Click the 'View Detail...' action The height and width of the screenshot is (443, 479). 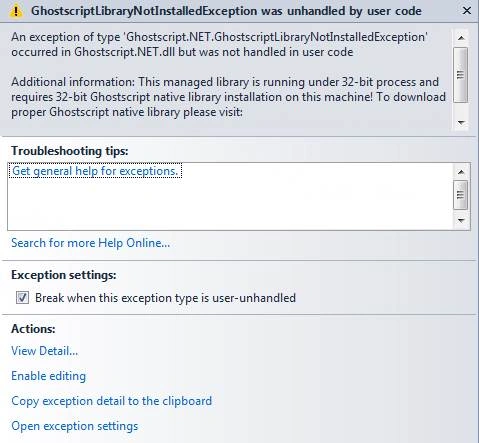pyautogui.click(x=45, y=351)
